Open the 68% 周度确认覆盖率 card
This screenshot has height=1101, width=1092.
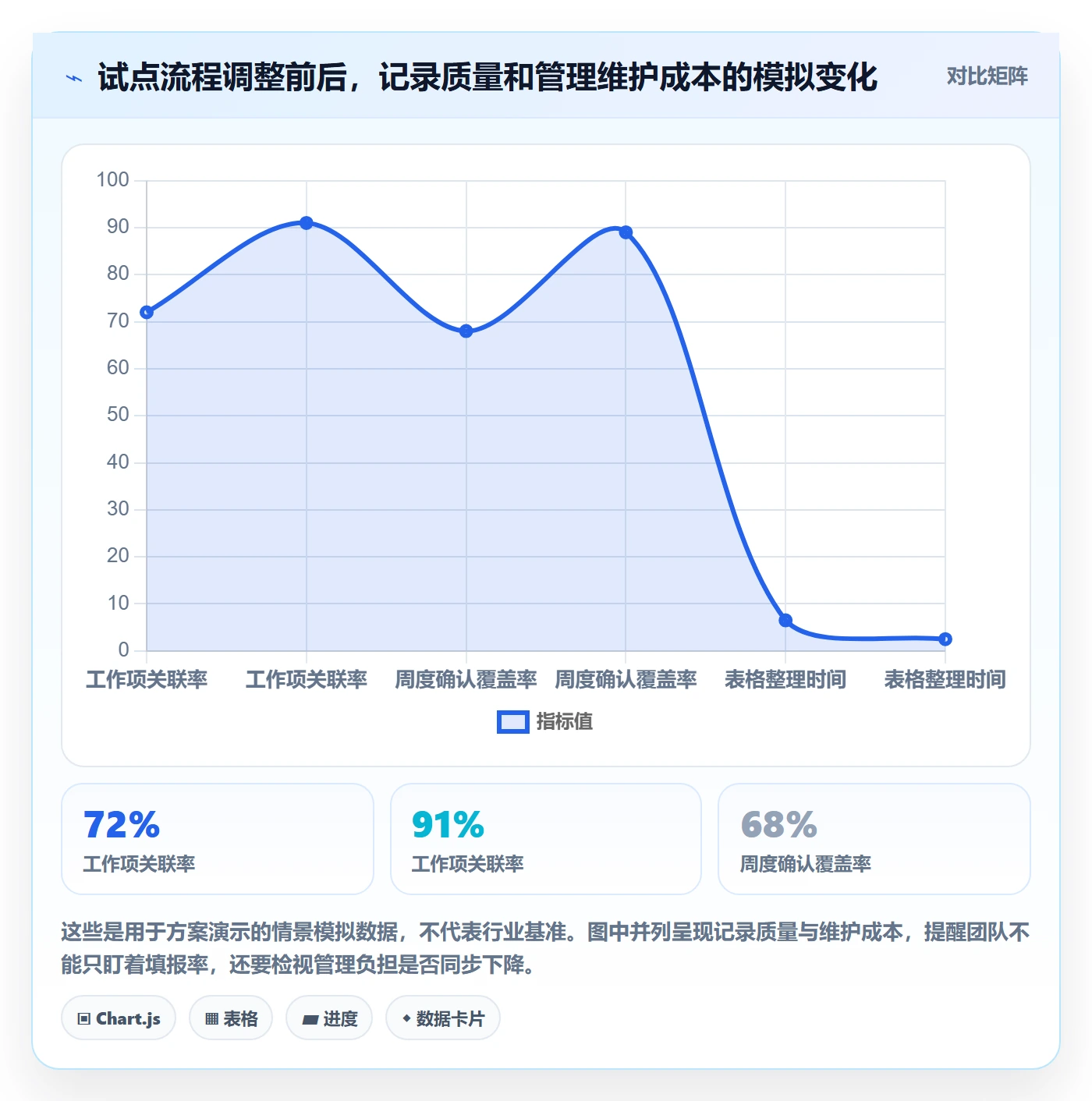(x=874, y=839)
